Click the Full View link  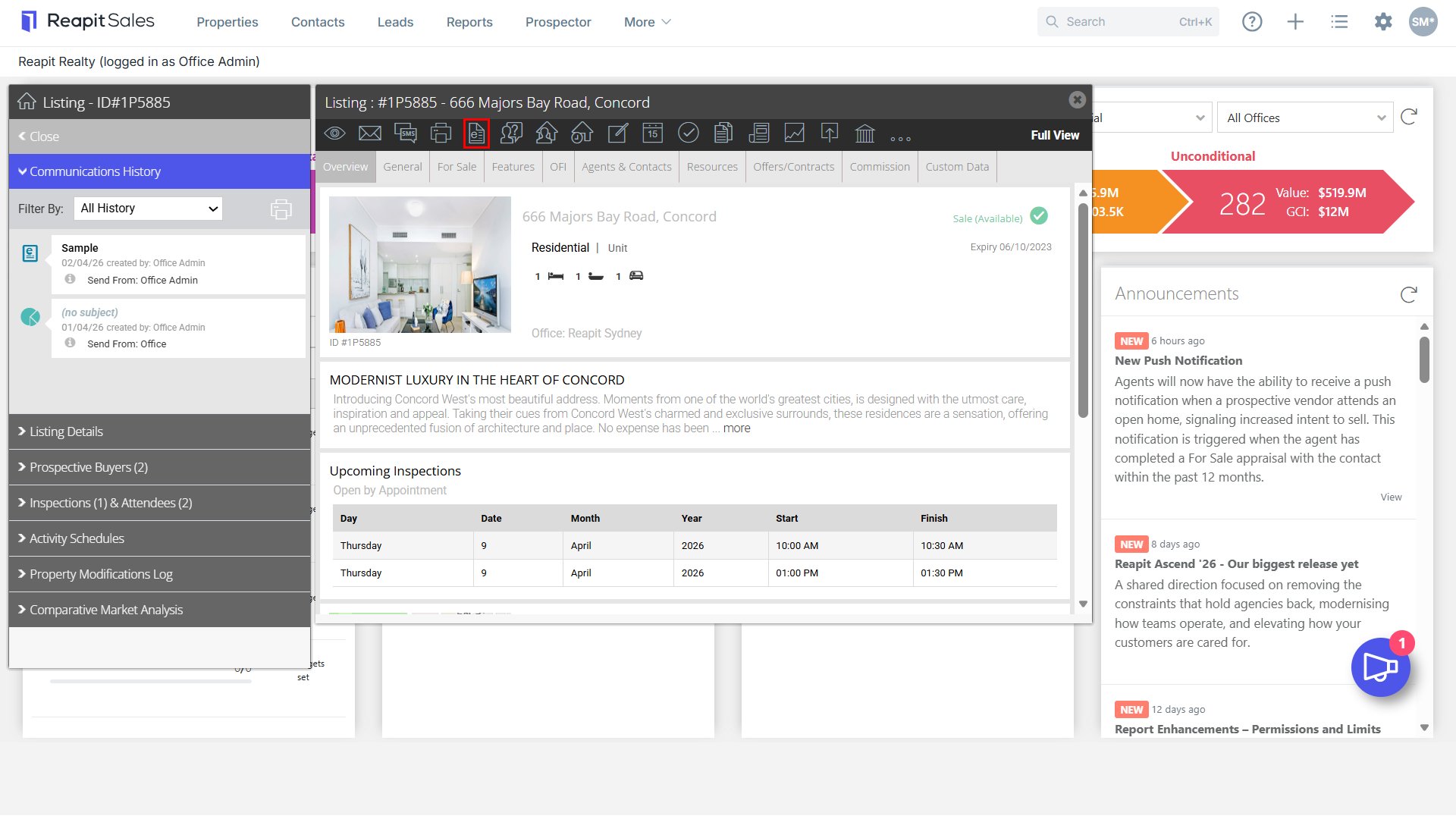(x=1055, y=135)
